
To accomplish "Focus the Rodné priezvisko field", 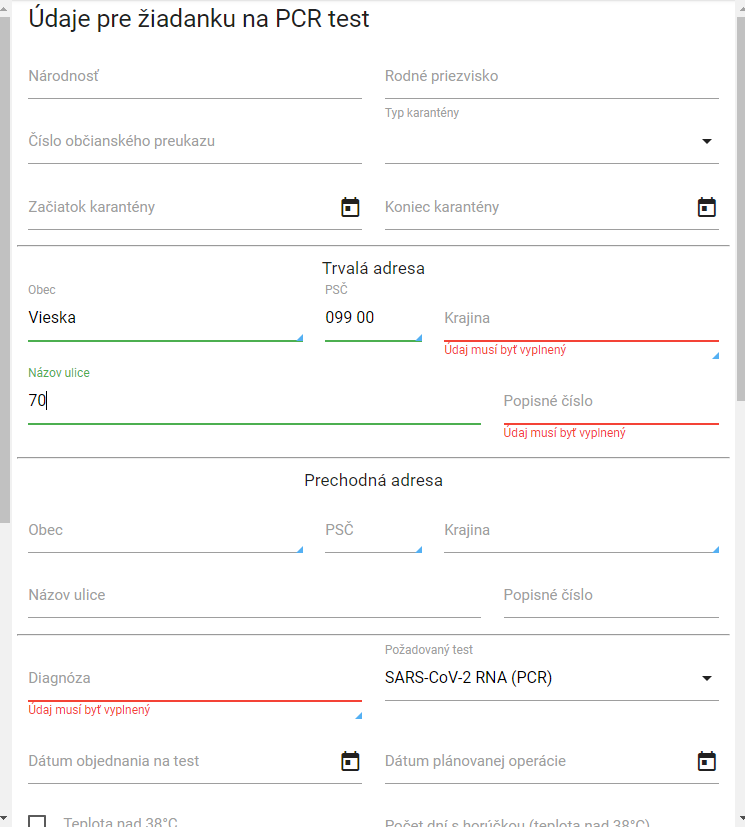I will coord(551,77).
